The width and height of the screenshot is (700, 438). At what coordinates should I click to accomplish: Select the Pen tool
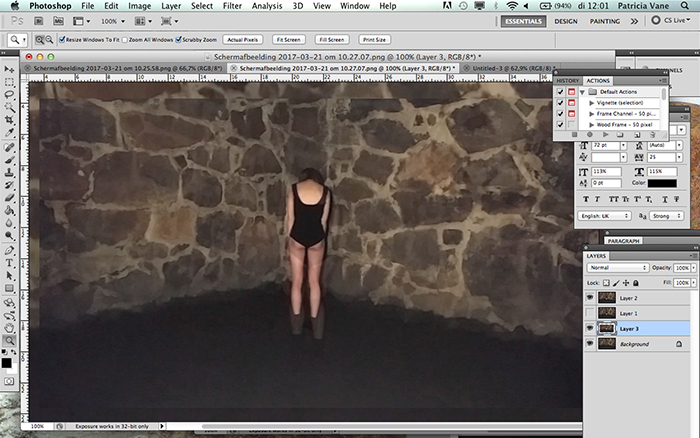pos(9,250)
